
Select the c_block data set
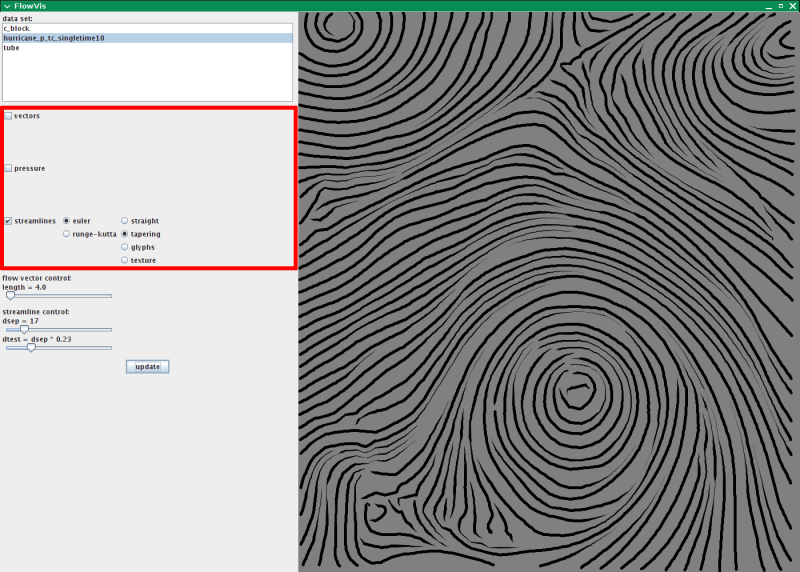[16, 29]
